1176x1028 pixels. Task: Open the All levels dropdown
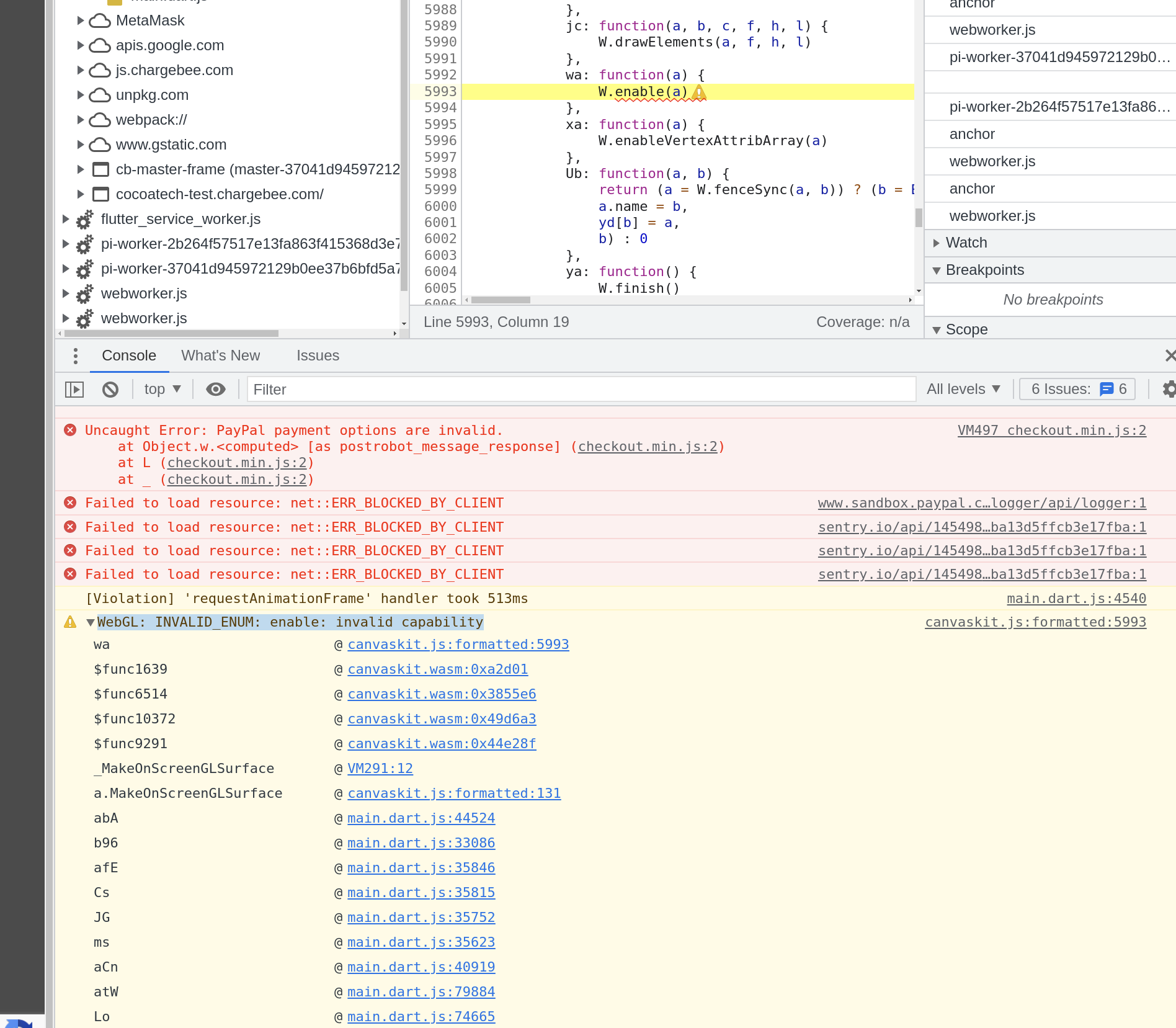click(963, 389)
